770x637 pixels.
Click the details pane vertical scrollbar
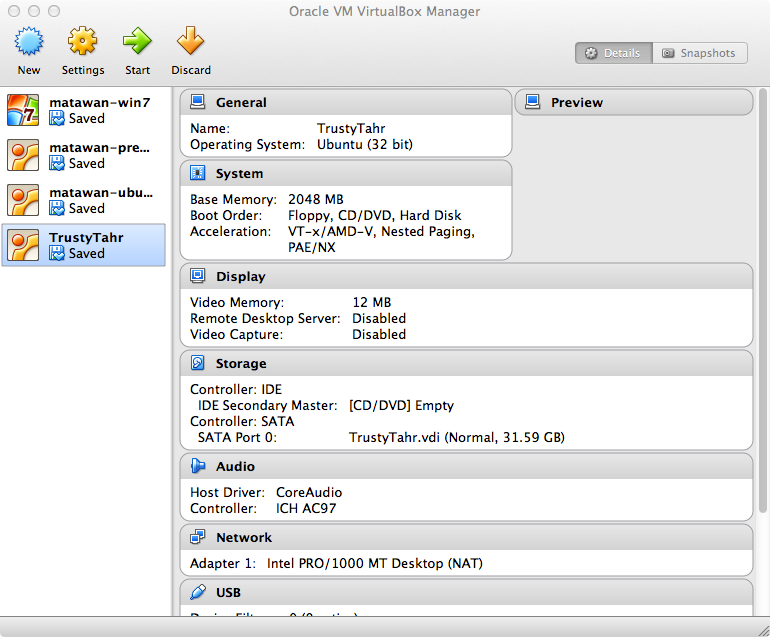pos(762,301)
